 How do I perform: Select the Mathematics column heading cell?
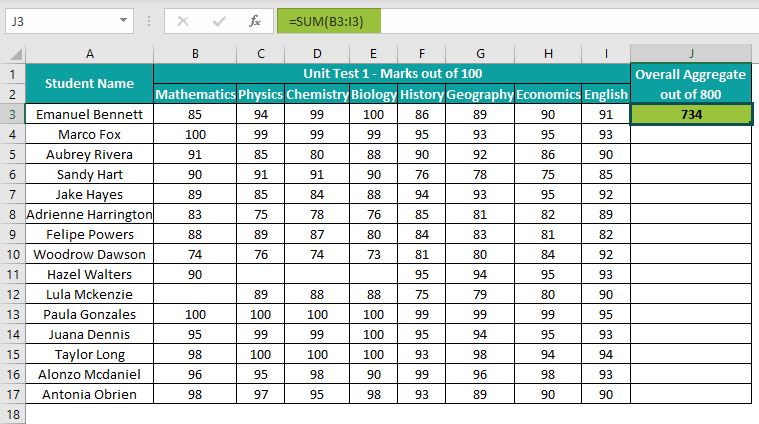(x=195, y=94)
